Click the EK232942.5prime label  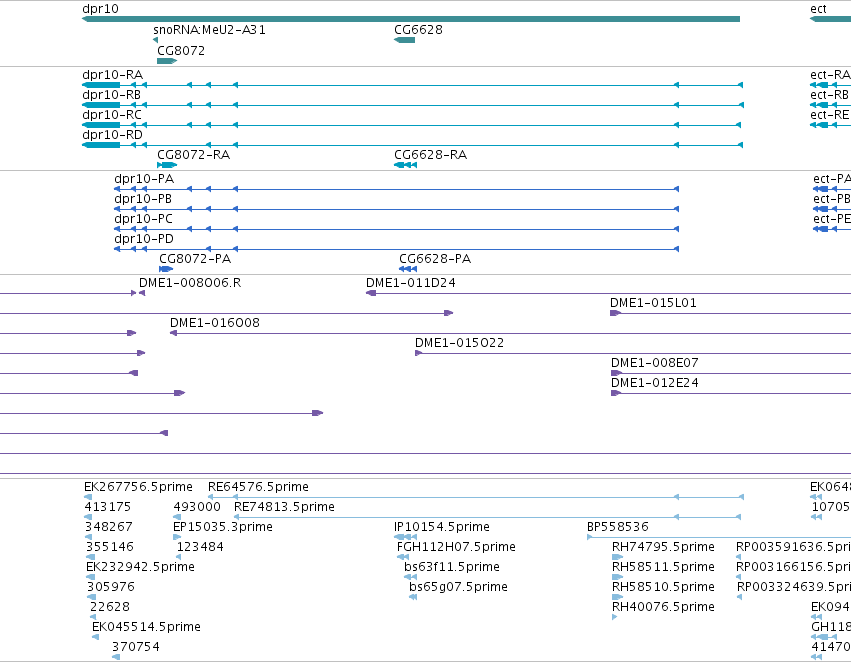pos(141,567)
